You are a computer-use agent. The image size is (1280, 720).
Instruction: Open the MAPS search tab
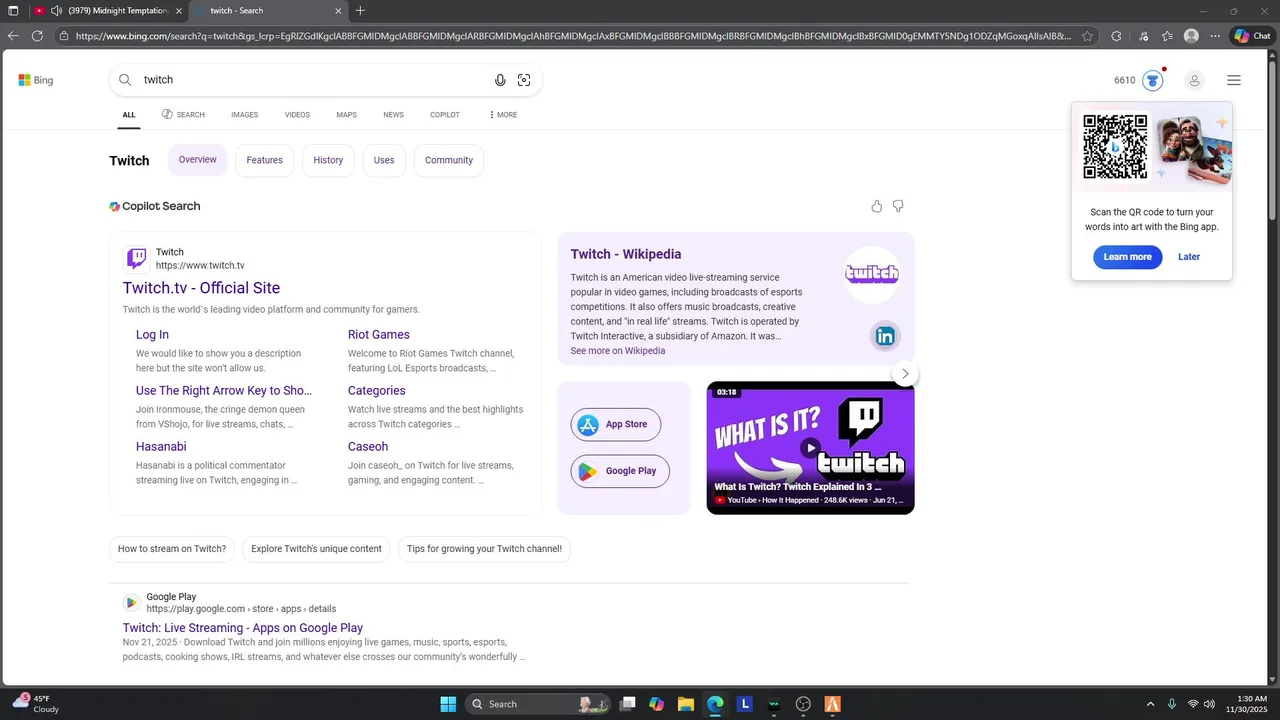pos(346,115)
